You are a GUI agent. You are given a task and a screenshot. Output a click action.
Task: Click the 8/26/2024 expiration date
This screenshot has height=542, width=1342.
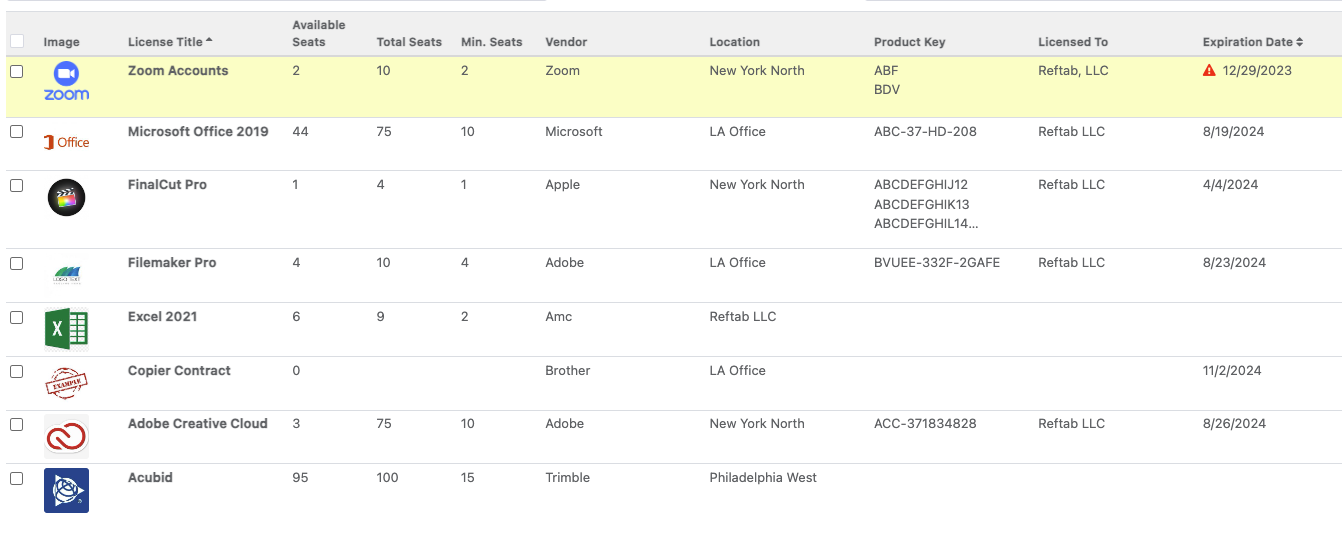click(x=1234, y=424)
